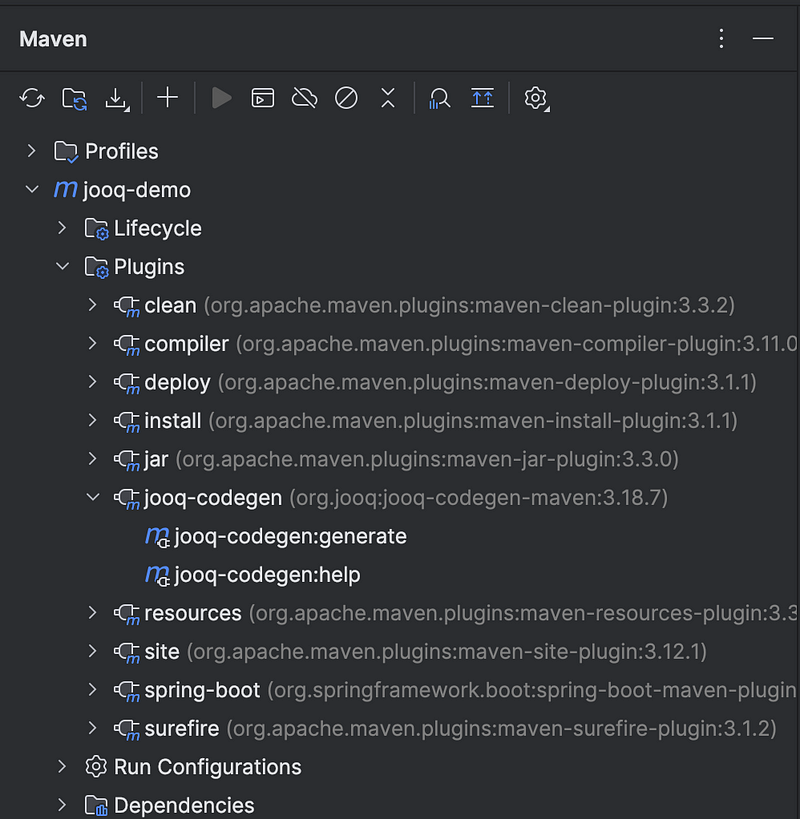Image resolution: width=800 pixels, height=819 pixels.
Task: Collapse the jooq-codegen plugin node
Action: click(x=93, y=498)
